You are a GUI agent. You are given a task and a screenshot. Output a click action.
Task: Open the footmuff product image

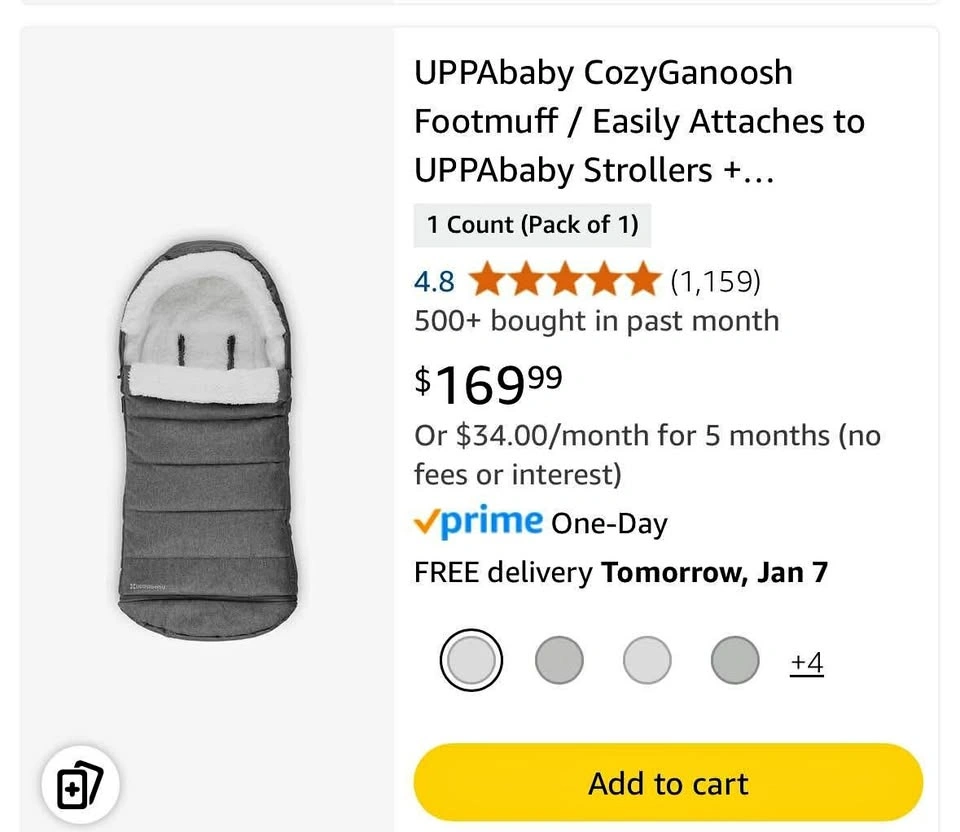tap(206, 440)
